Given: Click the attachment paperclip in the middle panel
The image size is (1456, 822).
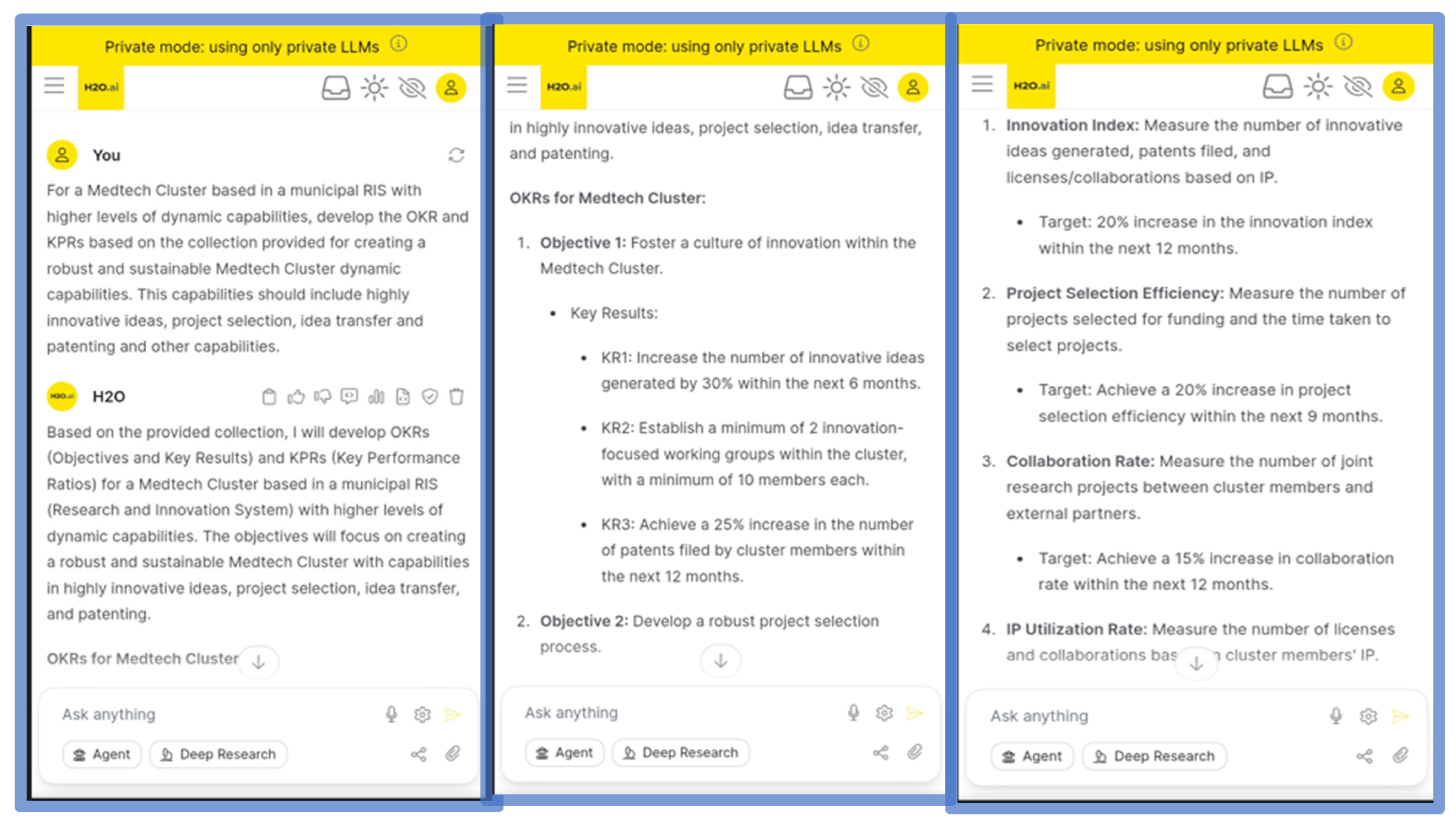Looking at the screenshot, I should (x=915, y=752).
